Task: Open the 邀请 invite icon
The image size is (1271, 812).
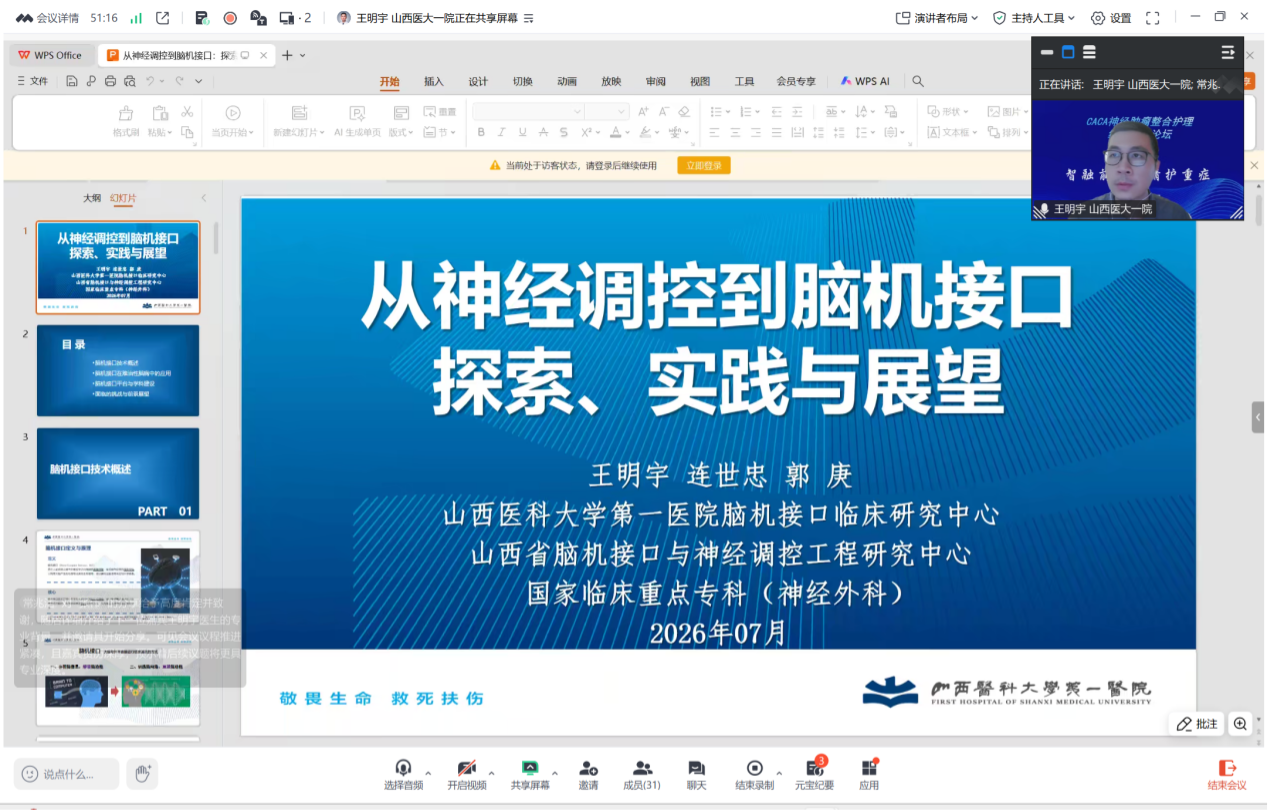Action: point(588,774)
